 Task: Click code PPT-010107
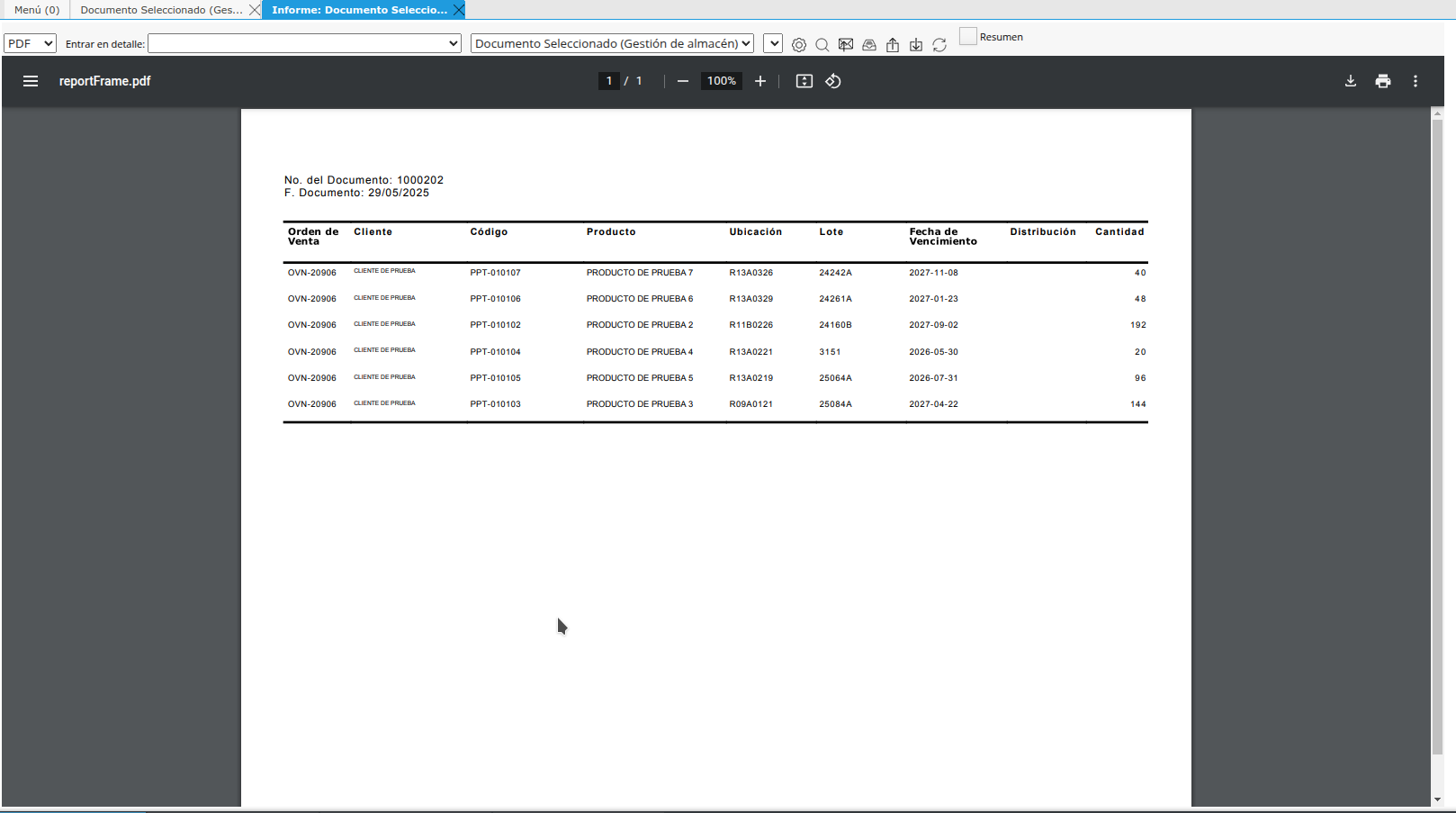coord(495,273)
